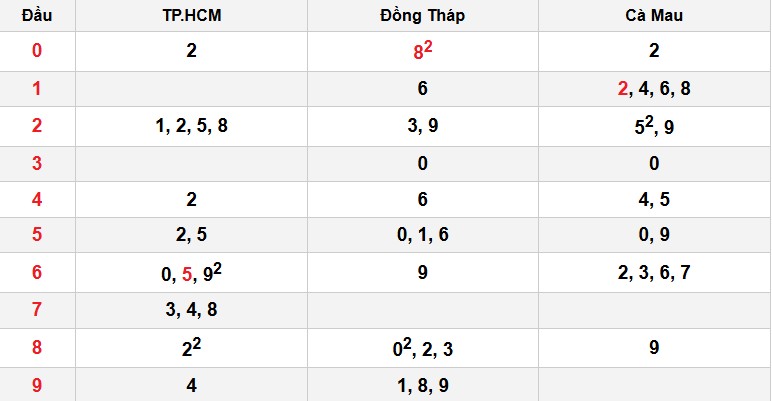Select the 2² cell in TP.HCM row 8
772x401 pixels.
tap(191, 346)
